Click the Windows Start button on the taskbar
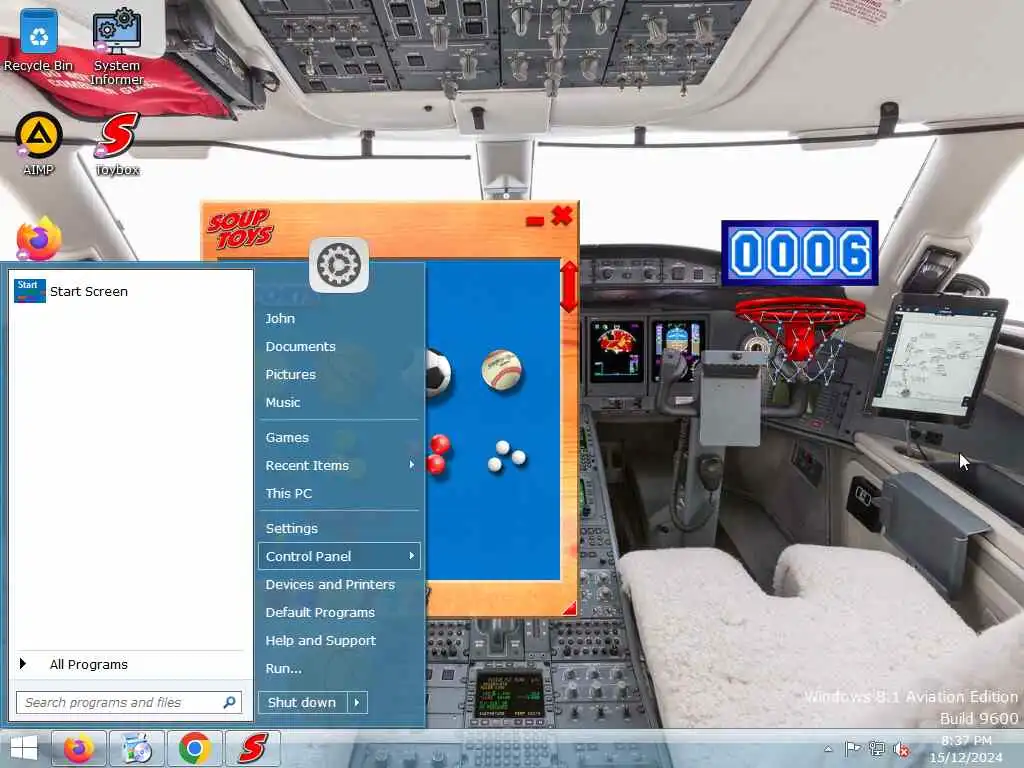 (24, 748)
